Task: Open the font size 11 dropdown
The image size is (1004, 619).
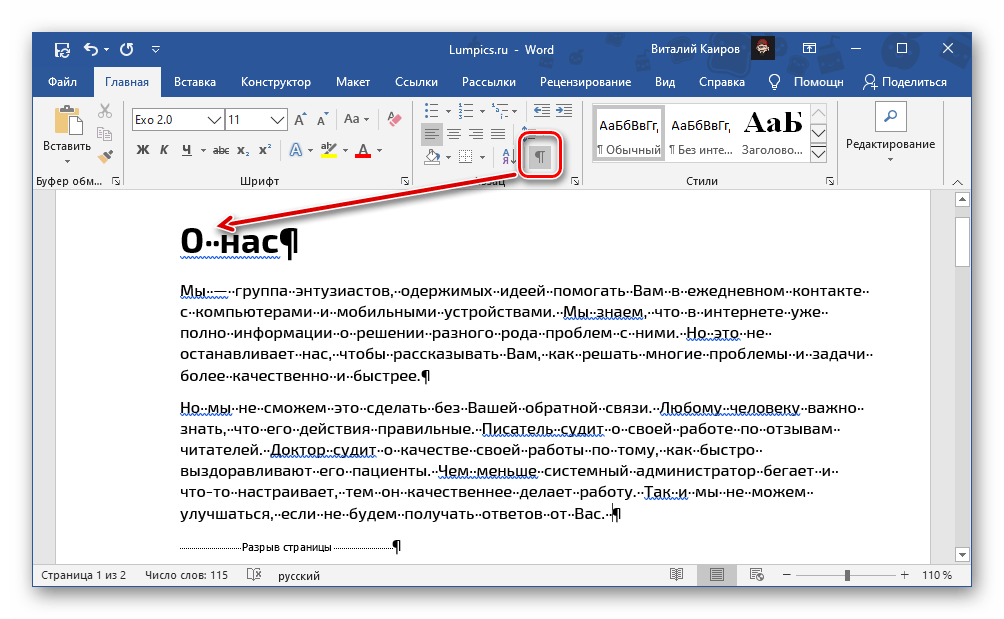Action: (277, 120)
